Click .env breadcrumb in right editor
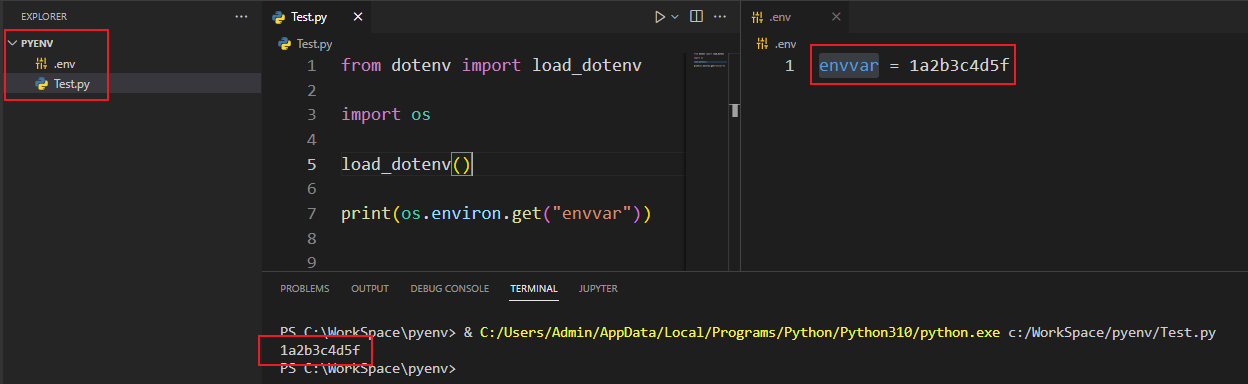This screenshot has width=1248, height=384. coord(785,44)
